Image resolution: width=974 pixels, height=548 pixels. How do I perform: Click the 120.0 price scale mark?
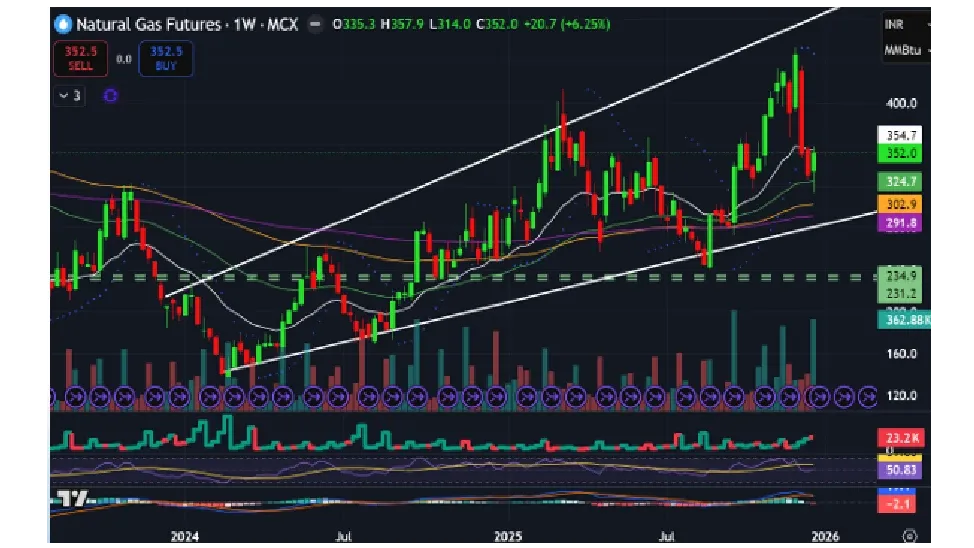click(x=900, y=395)
